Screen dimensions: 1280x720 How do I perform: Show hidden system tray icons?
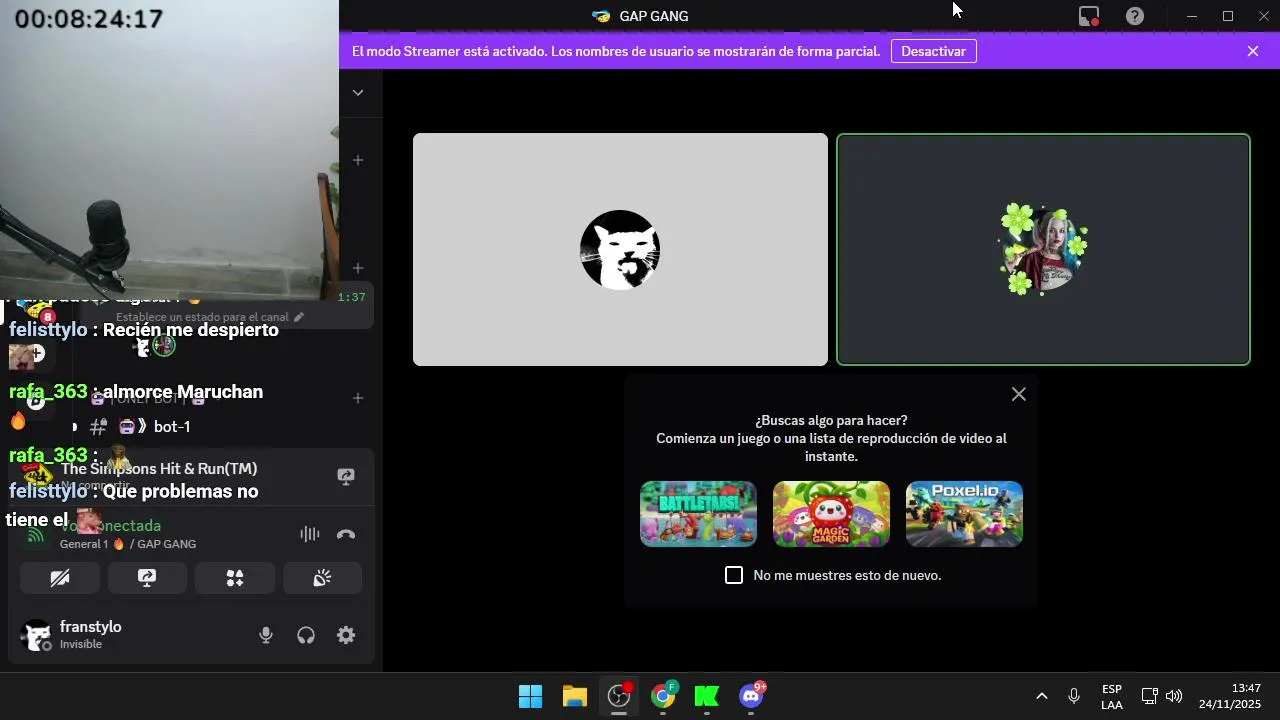(1041, 696)
